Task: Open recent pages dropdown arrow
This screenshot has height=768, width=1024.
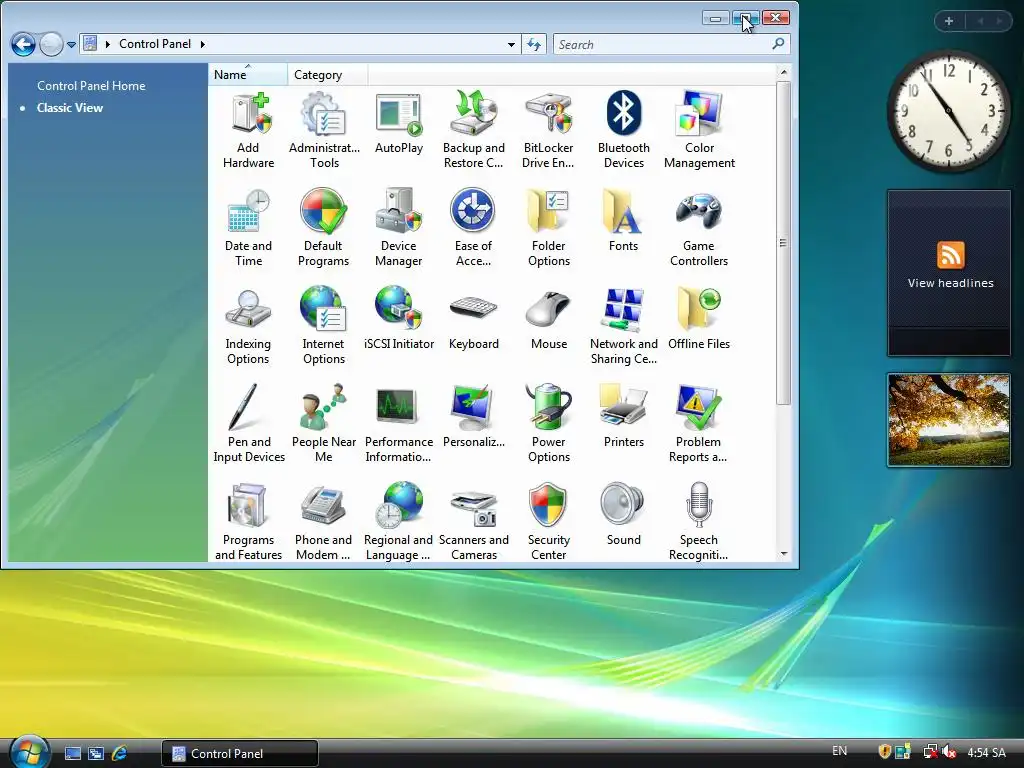Action: (71, 44)
